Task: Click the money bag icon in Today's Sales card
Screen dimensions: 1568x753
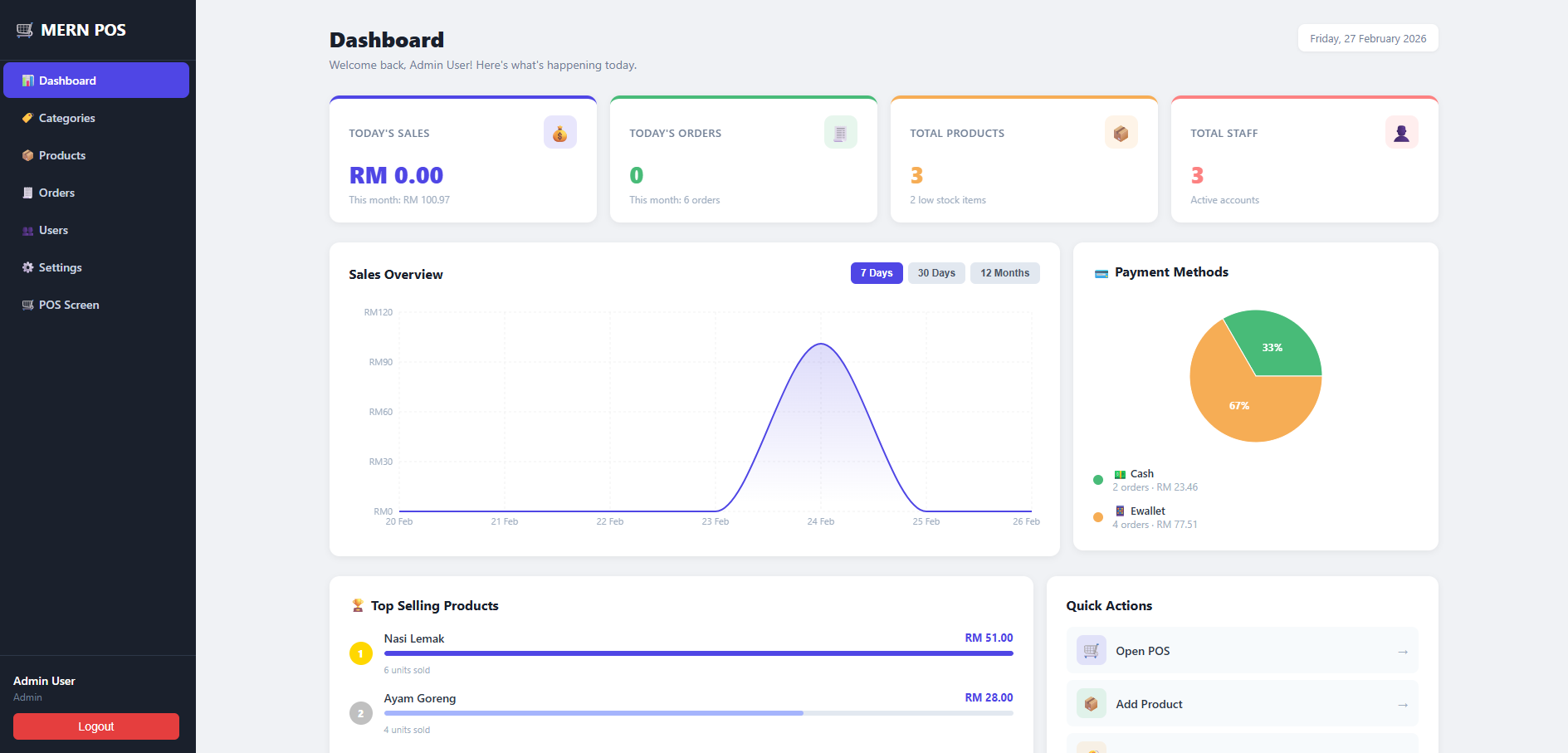Action: point(559,133)
